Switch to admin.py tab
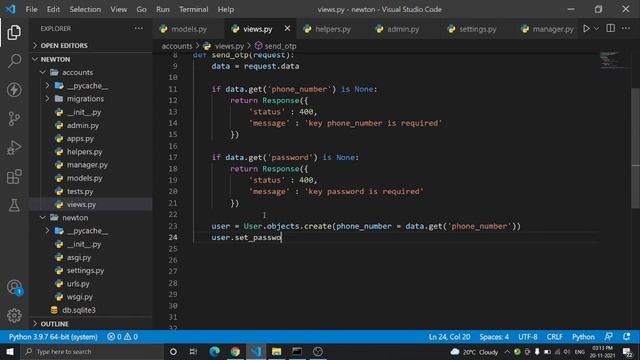 [x=403, y=29]
